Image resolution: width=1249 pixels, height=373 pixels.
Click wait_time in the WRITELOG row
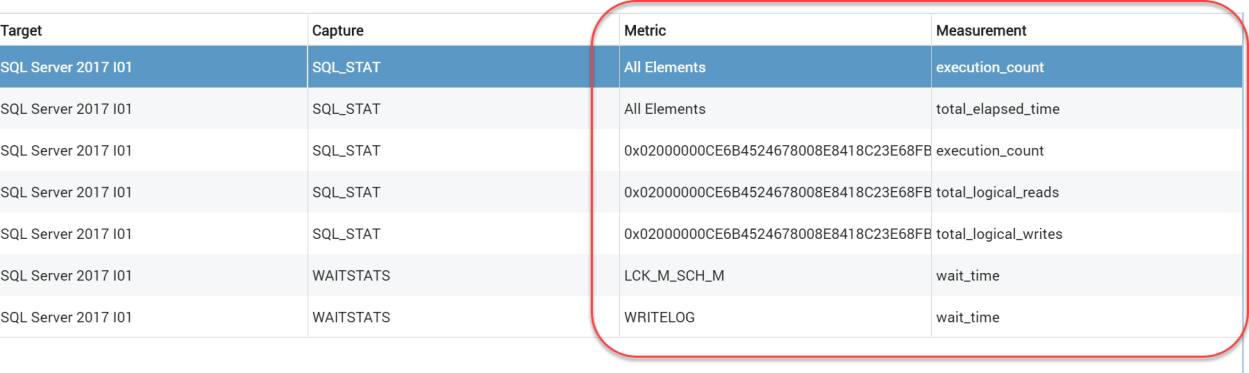(x=967, y=318)
